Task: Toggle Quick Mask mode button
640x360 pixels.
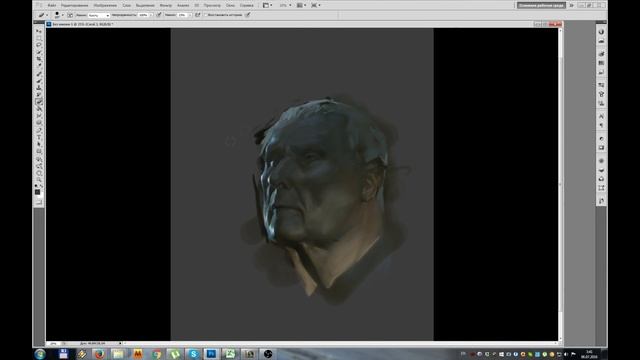Action: [x=39, y=202]
